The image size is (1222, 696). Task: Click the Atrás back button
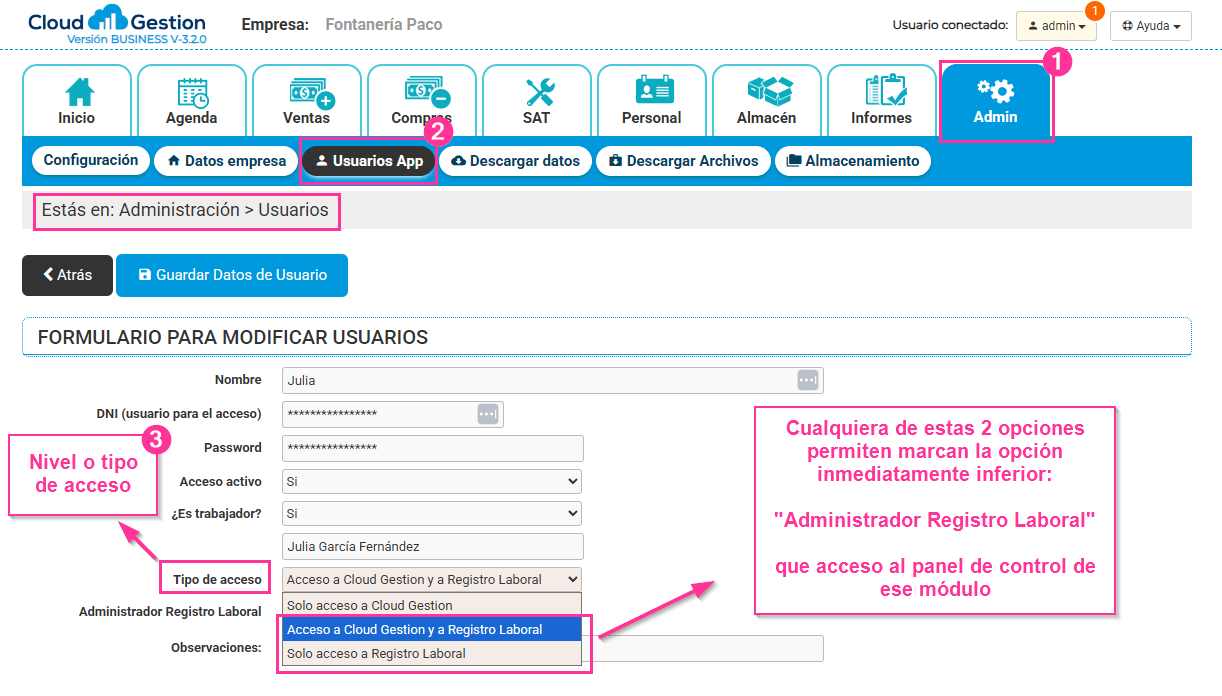(67, 275)
